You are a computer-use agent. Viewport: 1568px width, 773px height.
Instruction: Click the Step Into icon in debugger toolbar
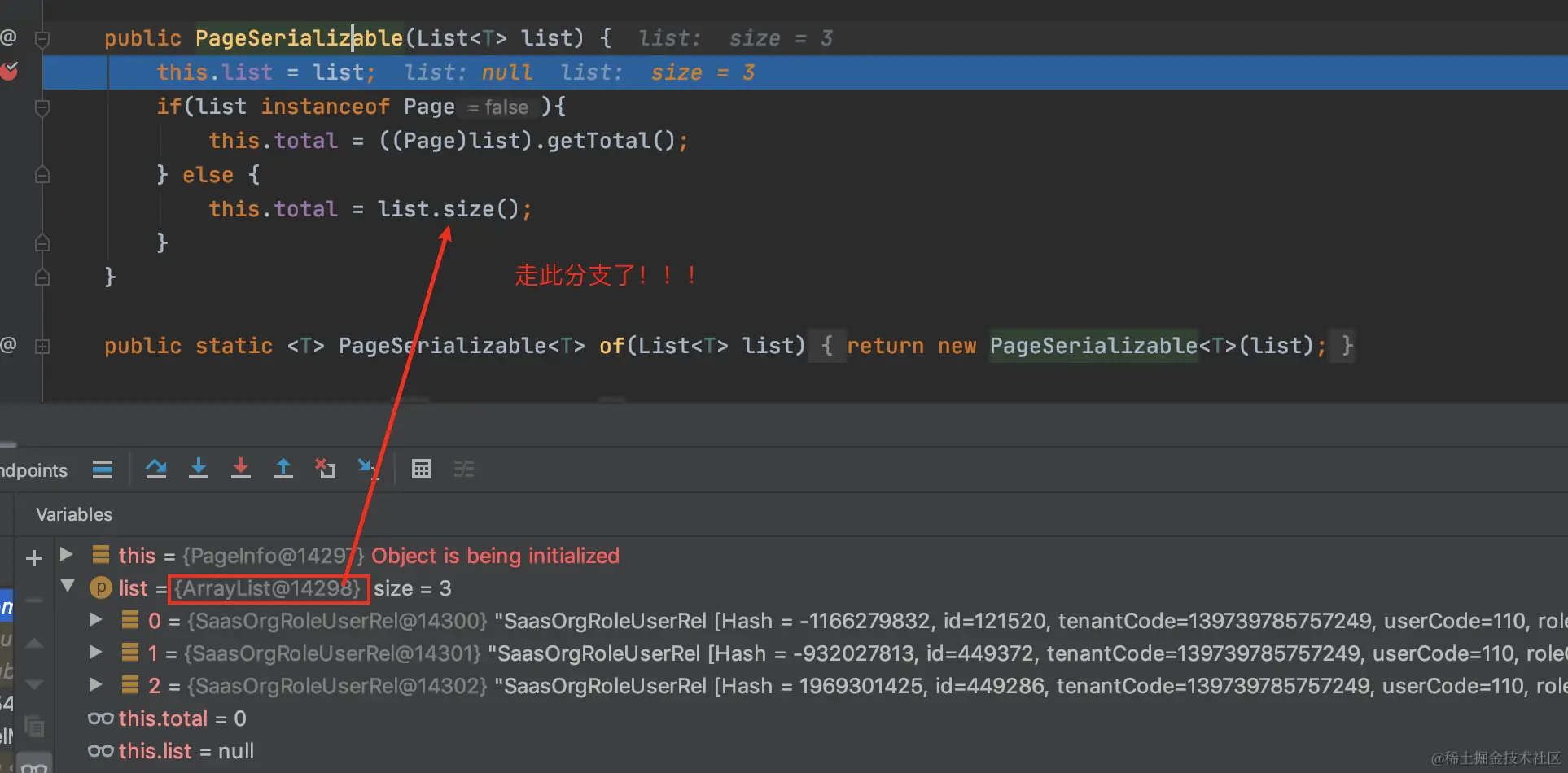point(198,469)
